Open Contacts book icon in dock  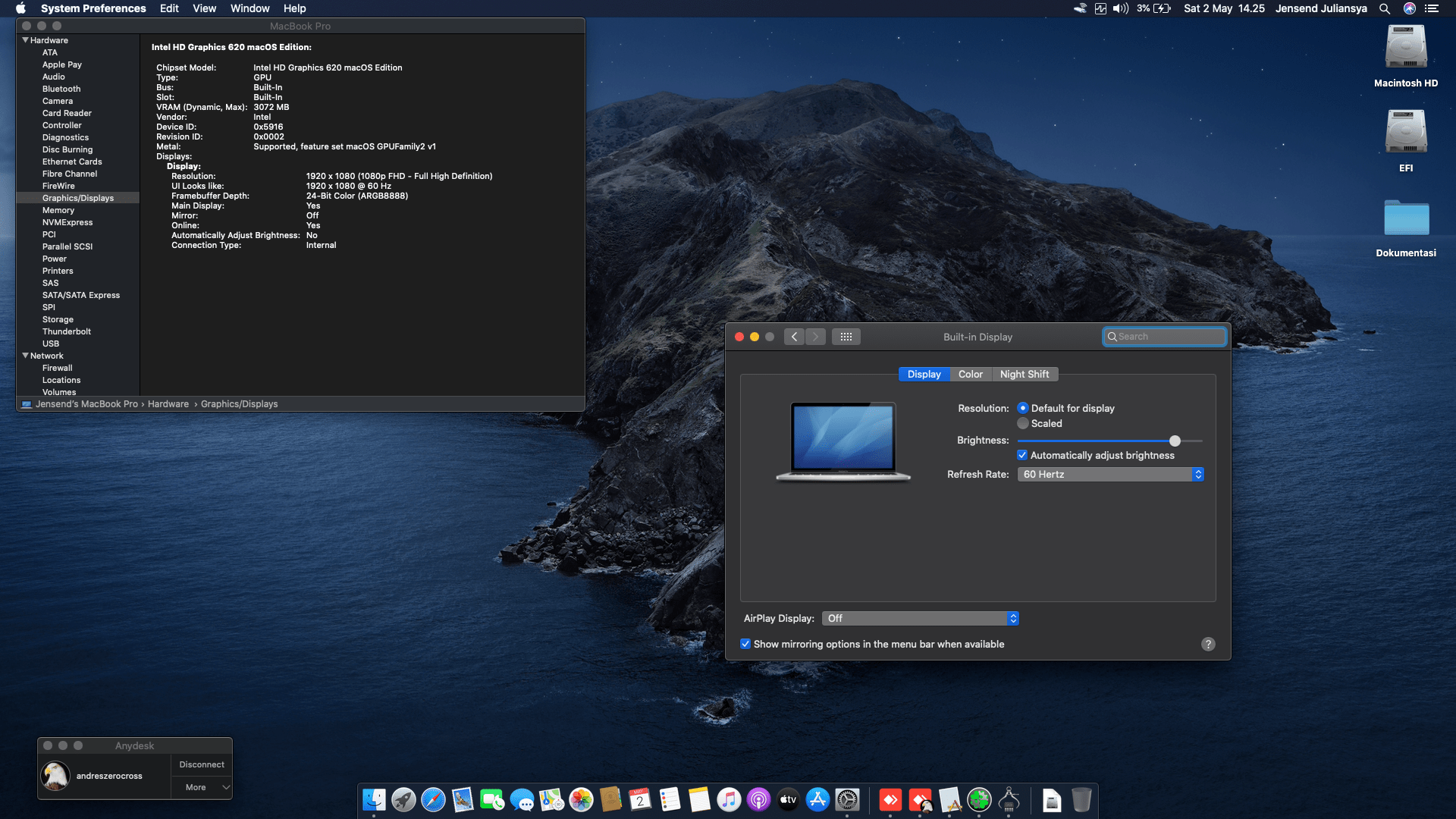[x=610, y=799]
